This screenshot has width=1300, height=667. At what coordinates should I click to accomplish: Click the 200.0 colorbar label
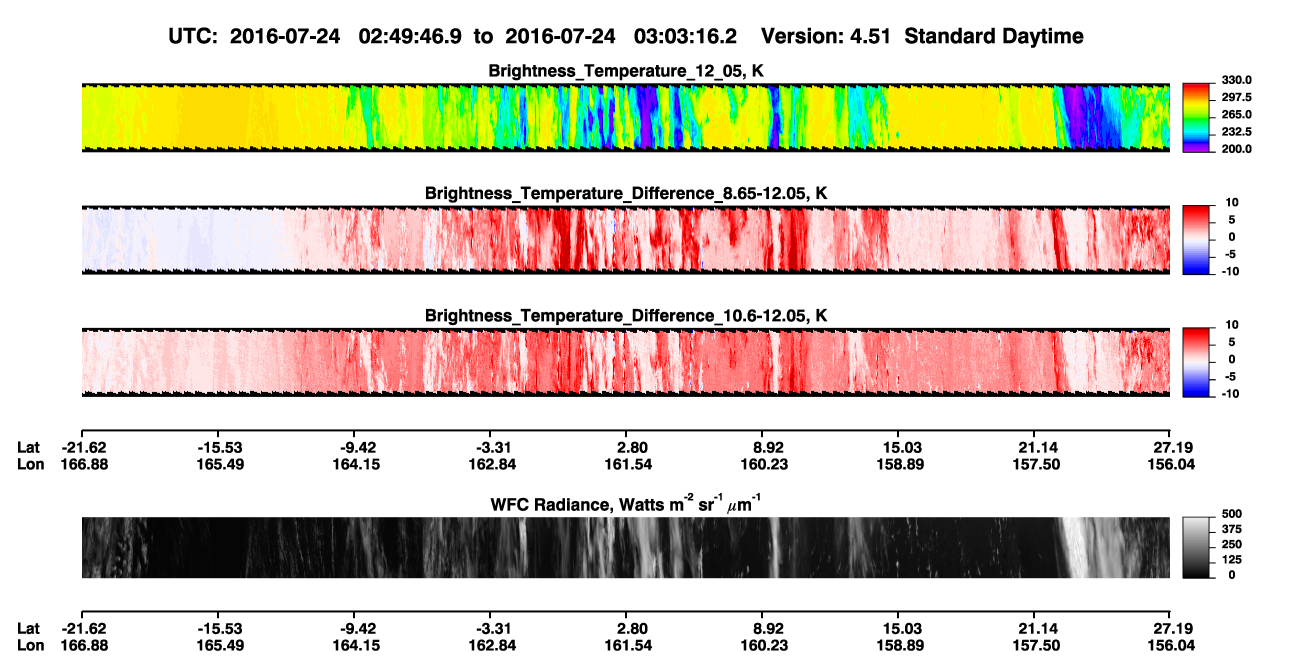pos(1235,149)
